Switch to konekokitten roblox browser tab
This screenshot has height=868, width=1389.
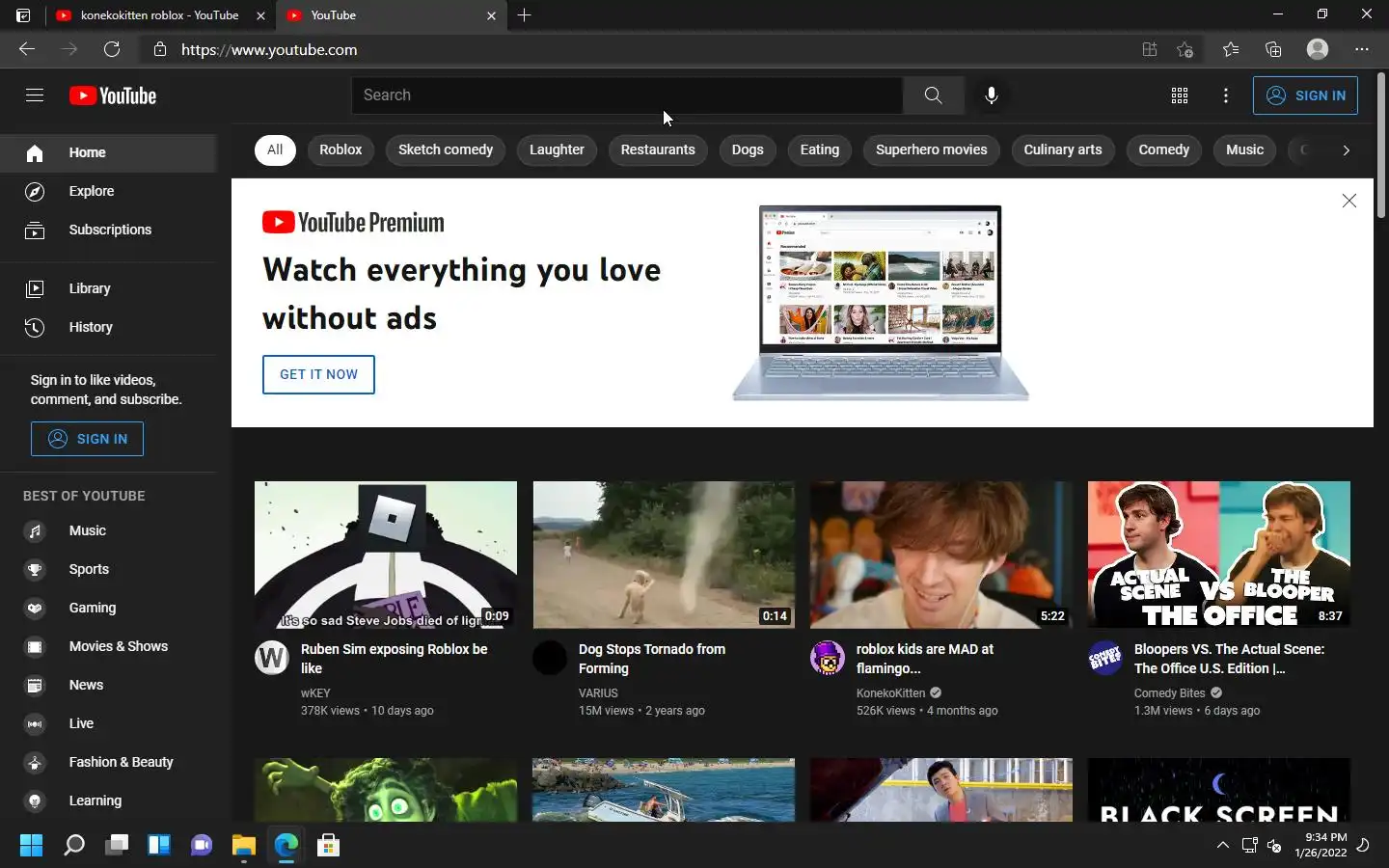pos(160,15)
